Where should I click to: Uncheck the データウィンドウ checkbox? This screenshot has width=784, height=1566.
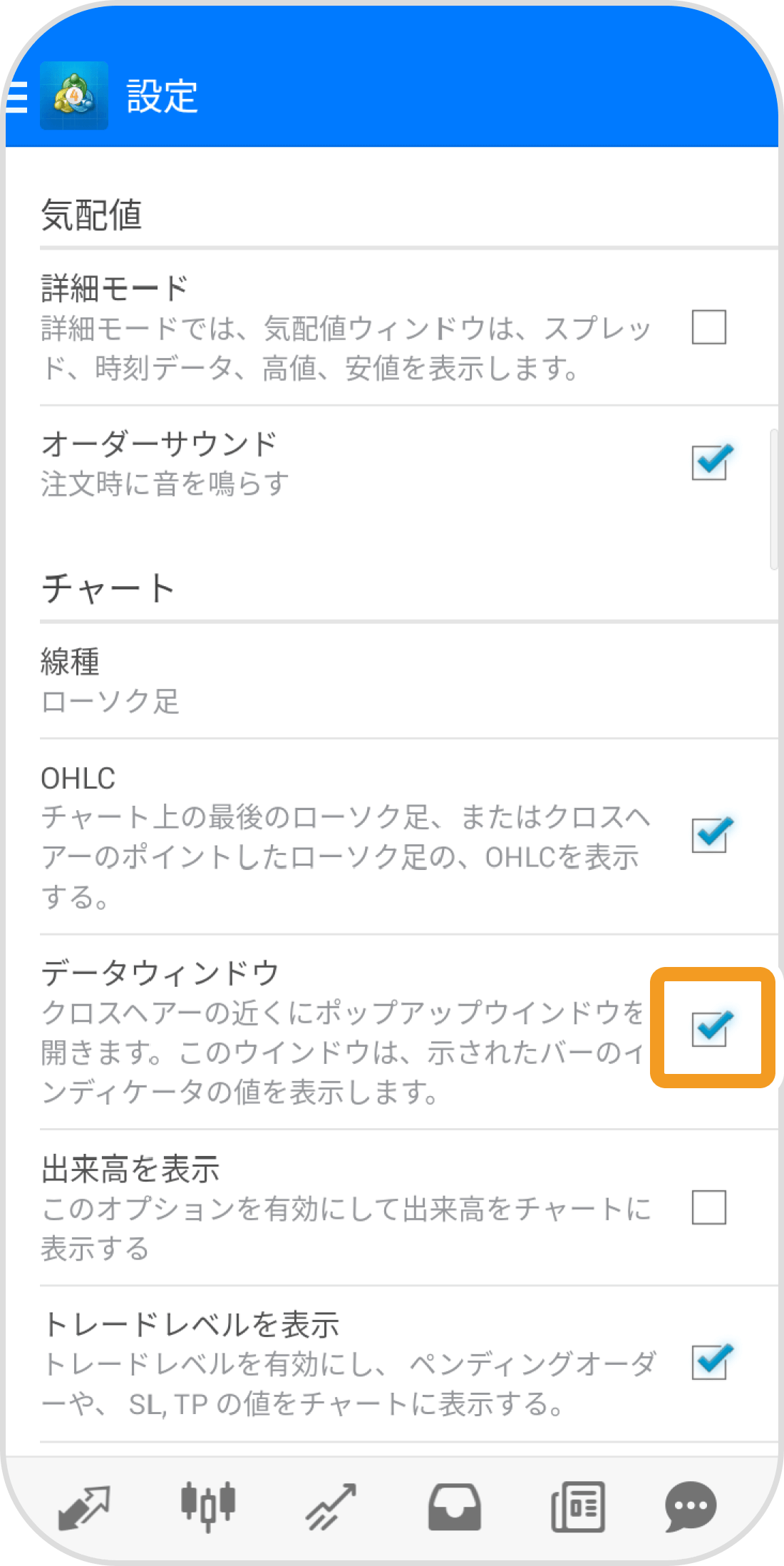point(711,1028)
